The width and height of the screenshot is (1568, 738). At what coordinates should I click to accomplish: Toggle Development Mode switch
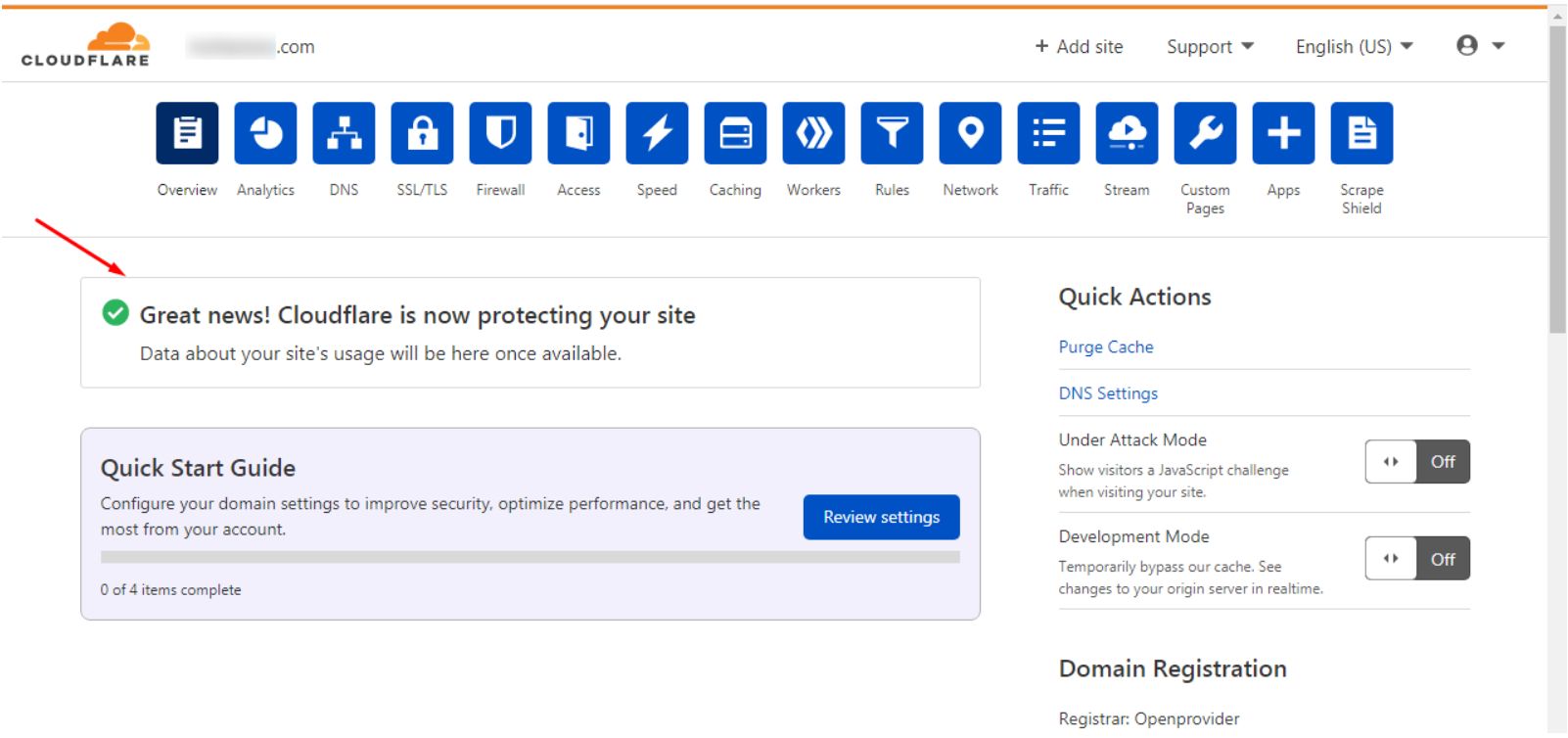click(x=1416, y=559)
